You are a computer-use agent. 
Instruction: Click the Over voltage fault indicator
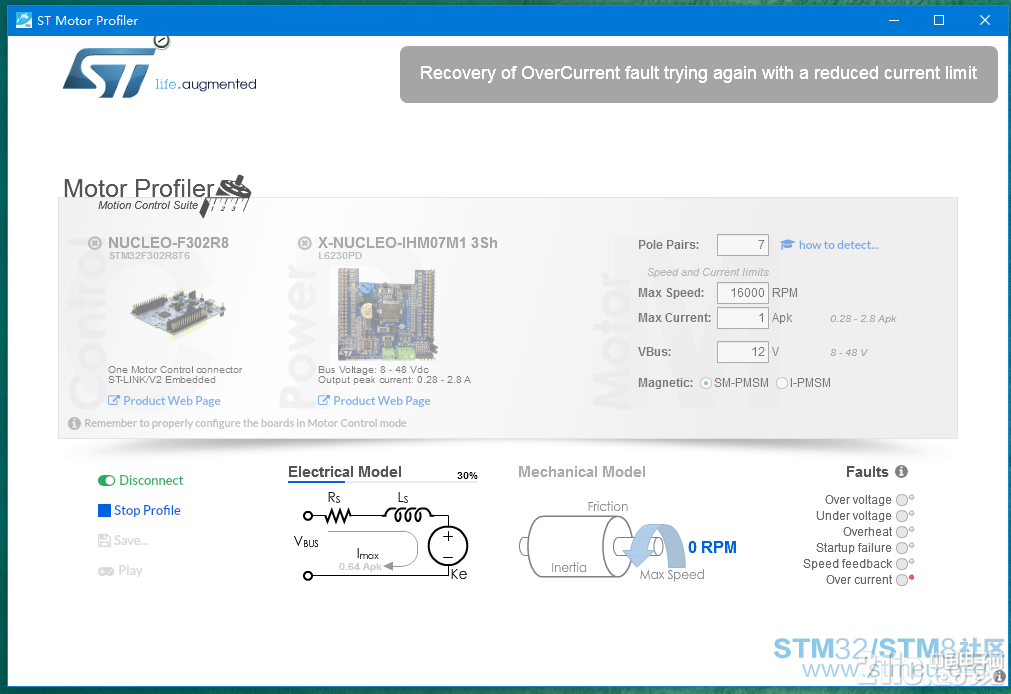click(902, 500)
